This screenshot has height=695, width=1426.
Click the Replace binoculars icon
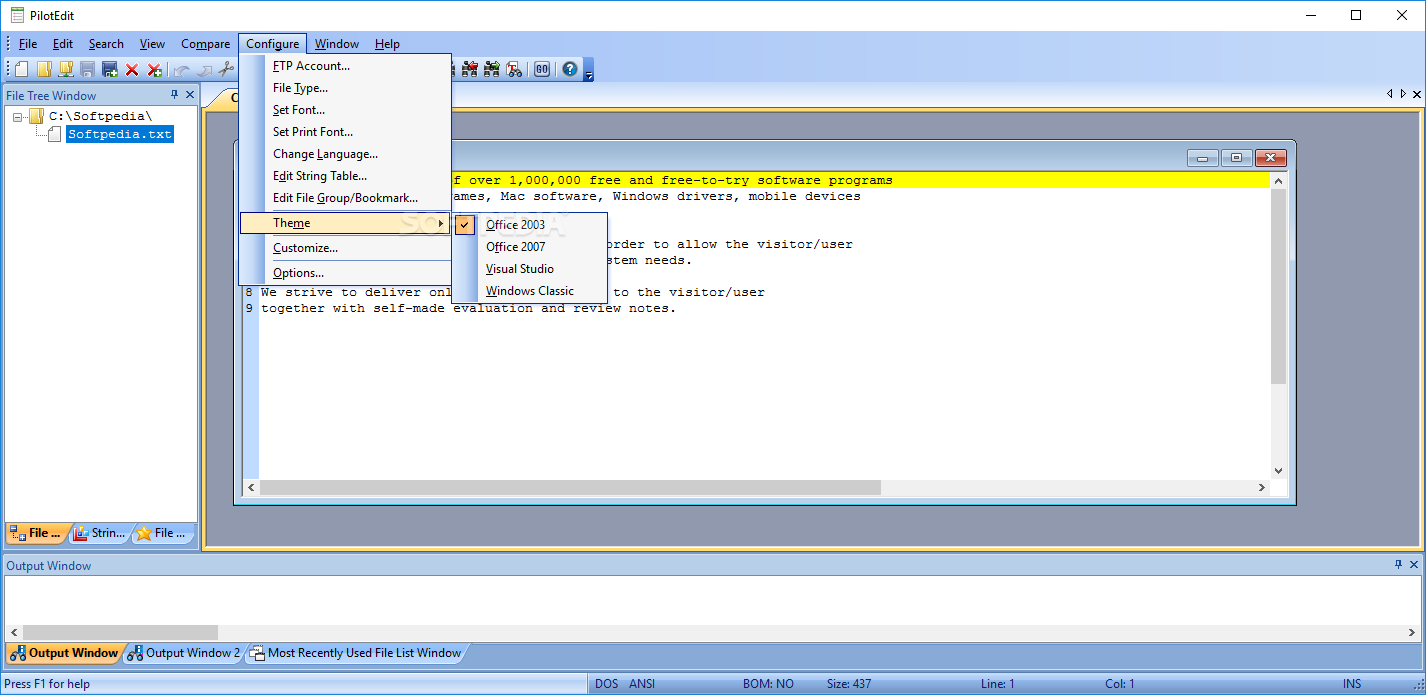click(x=514, y=69)
